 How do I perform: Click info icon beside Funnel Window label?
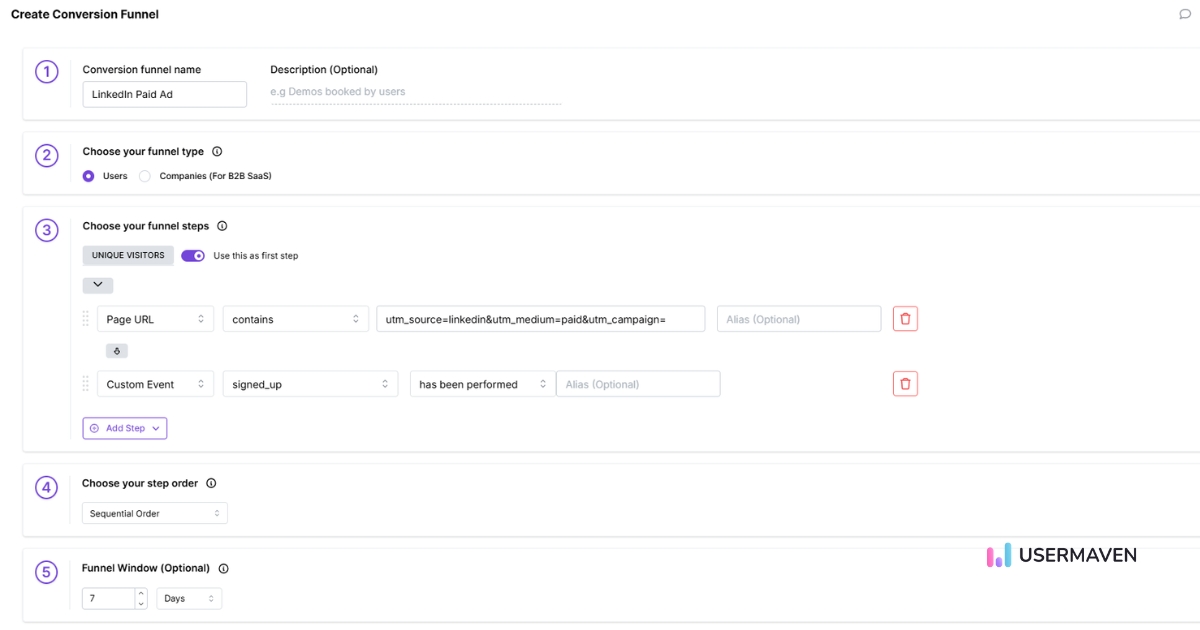[223, 568]
